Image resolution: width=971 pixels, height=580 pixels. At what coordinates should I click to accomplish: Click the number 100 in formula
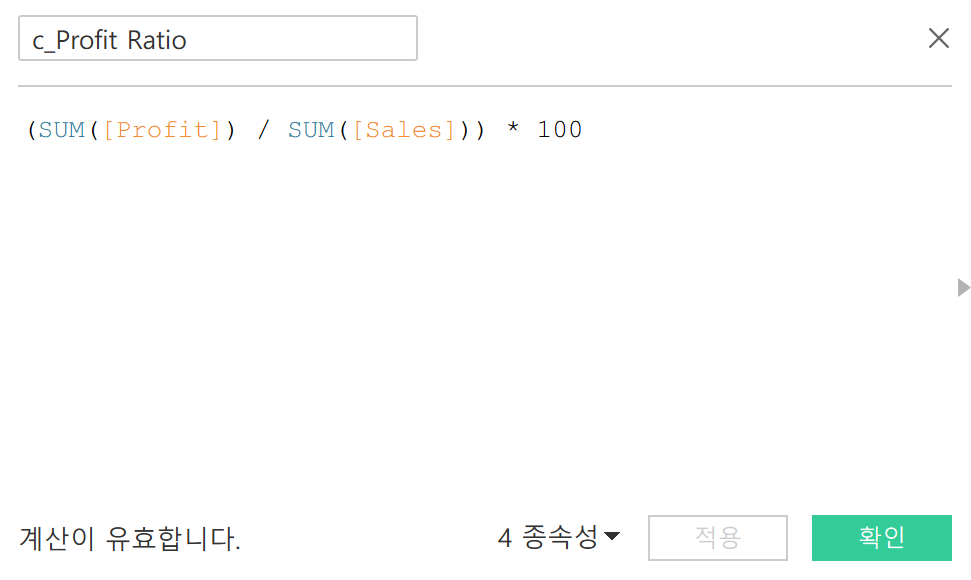tap(560, 130)
